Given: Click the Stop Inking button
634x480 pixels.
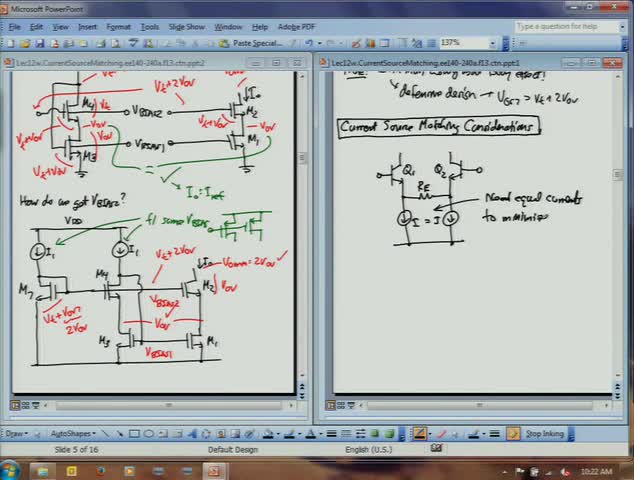Looking at the screenshot, I should [544, 434].
